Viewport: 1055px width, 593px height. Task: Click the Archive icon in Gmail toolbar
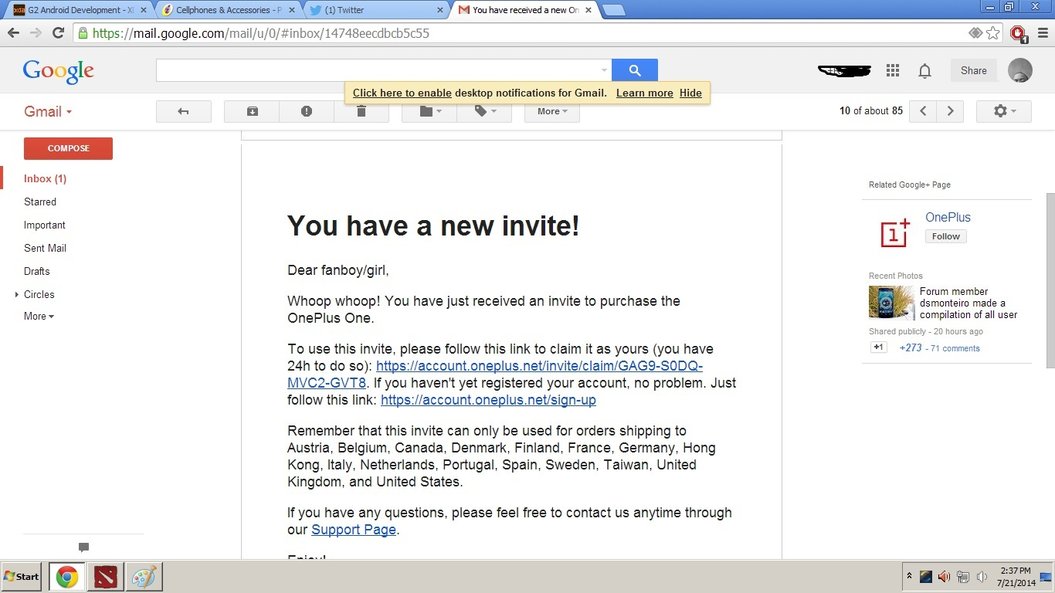[x=252, y=111]
